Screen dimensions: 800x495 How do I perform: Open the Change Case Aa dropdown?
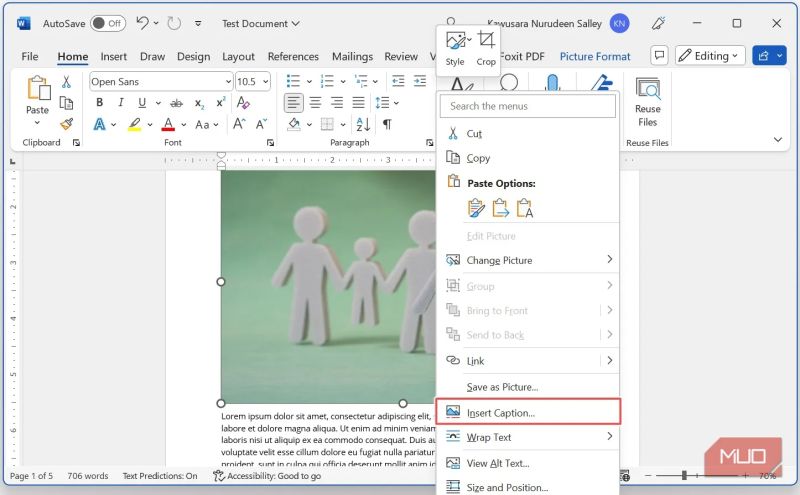(x=207, y=125)
